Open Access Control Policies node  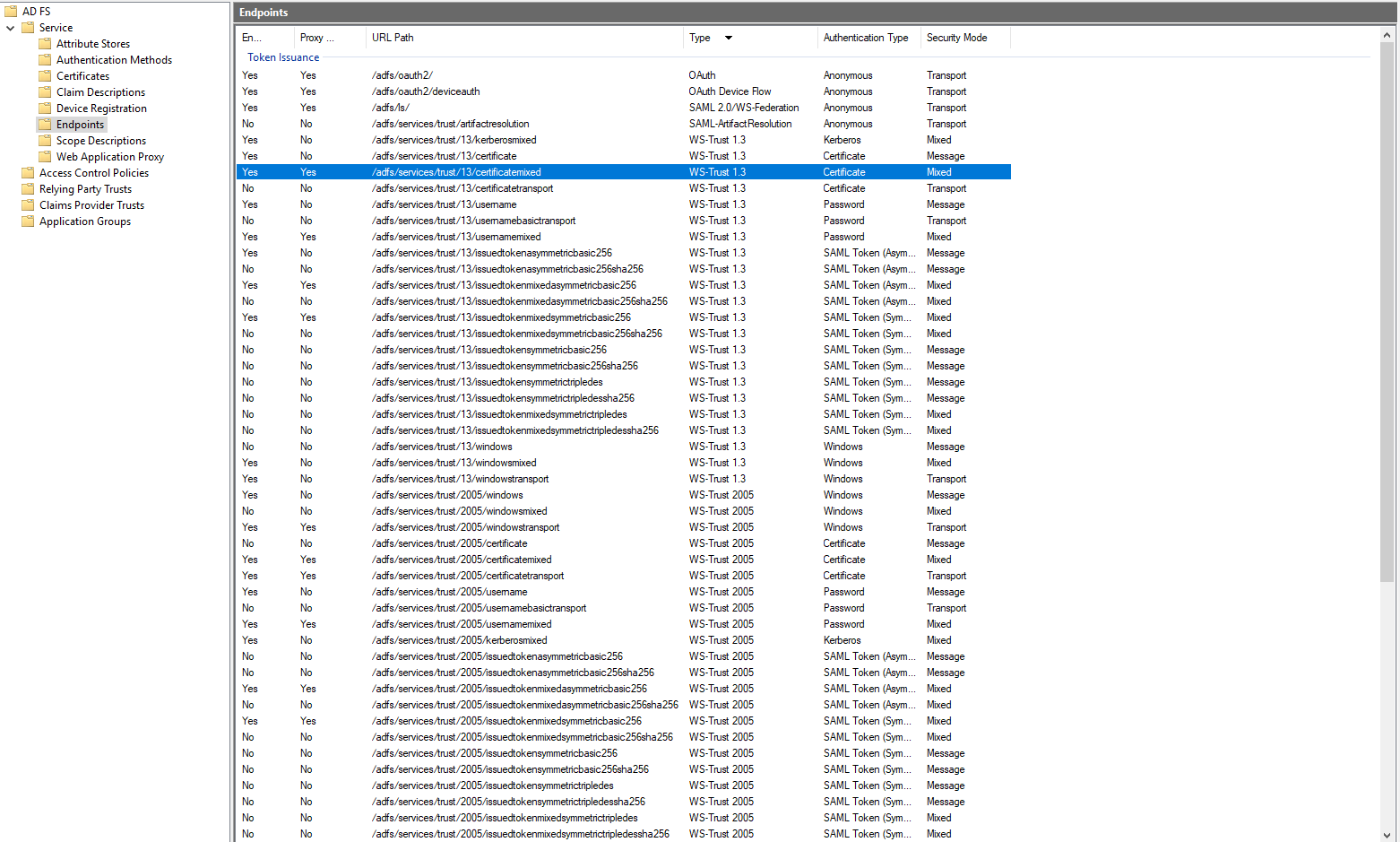tap(93, 173)
